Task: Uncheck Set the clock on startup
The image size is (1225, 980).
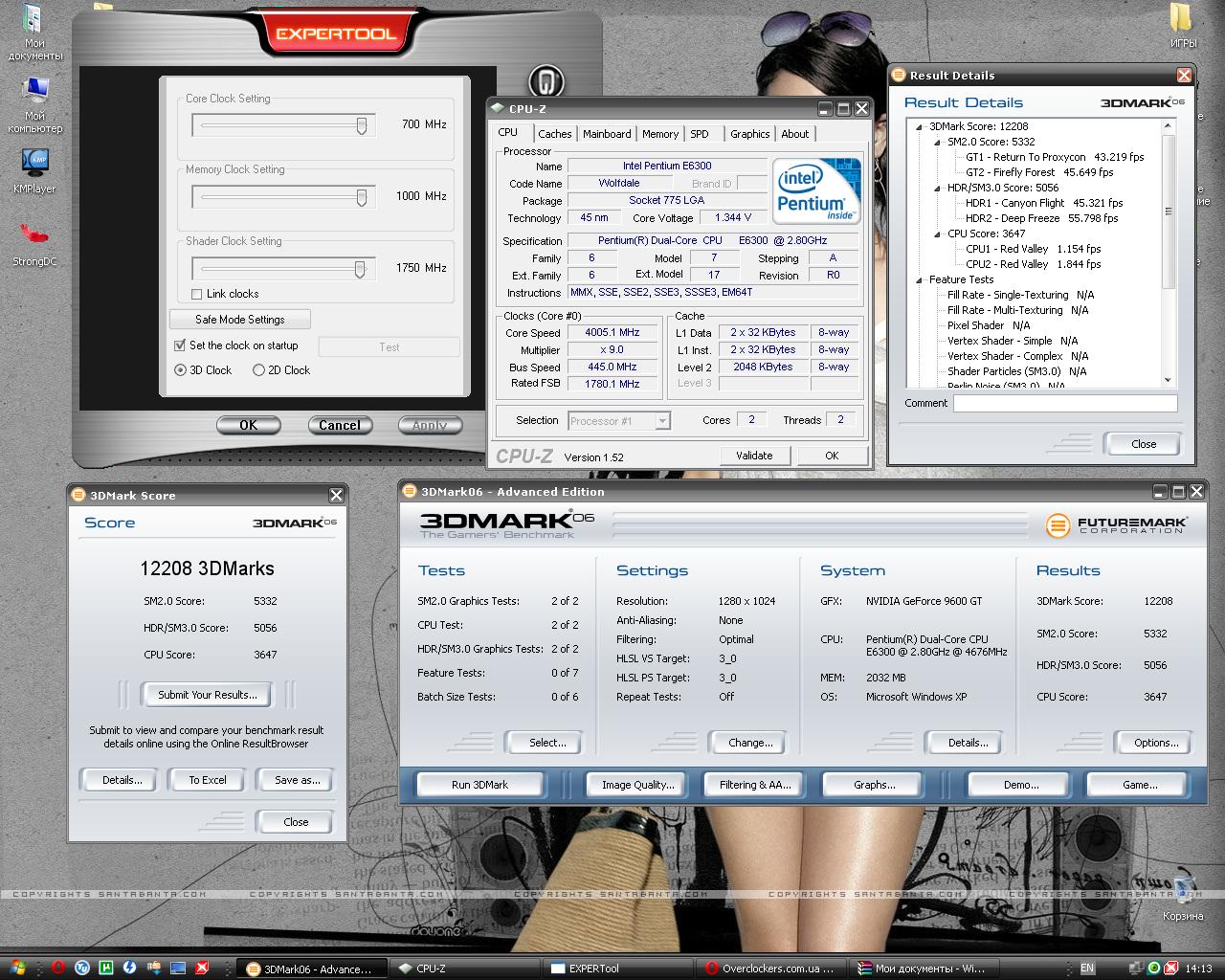Action: 180,345
